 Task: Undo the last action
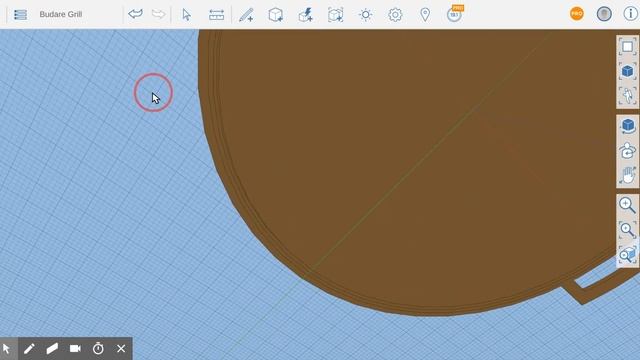135,14
